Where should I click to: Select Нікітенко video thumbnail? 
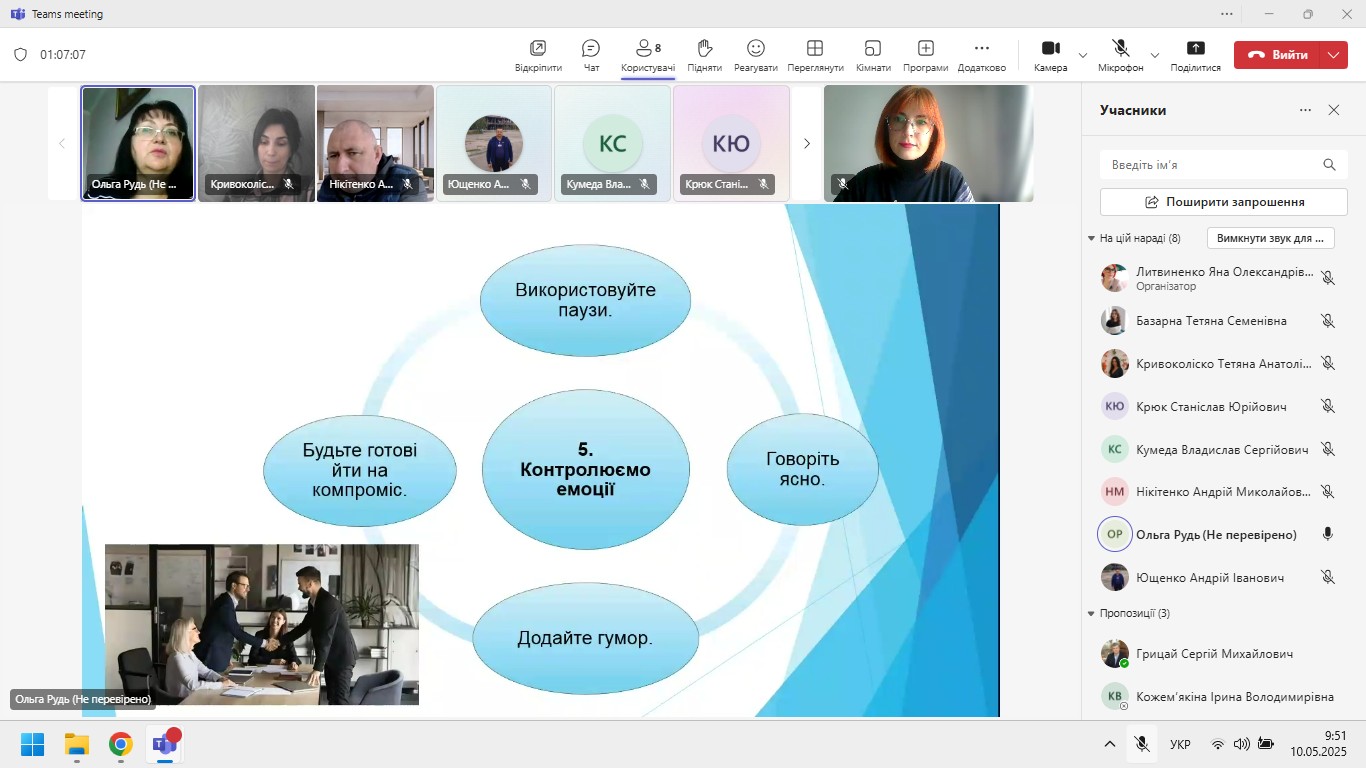point(375,143)
